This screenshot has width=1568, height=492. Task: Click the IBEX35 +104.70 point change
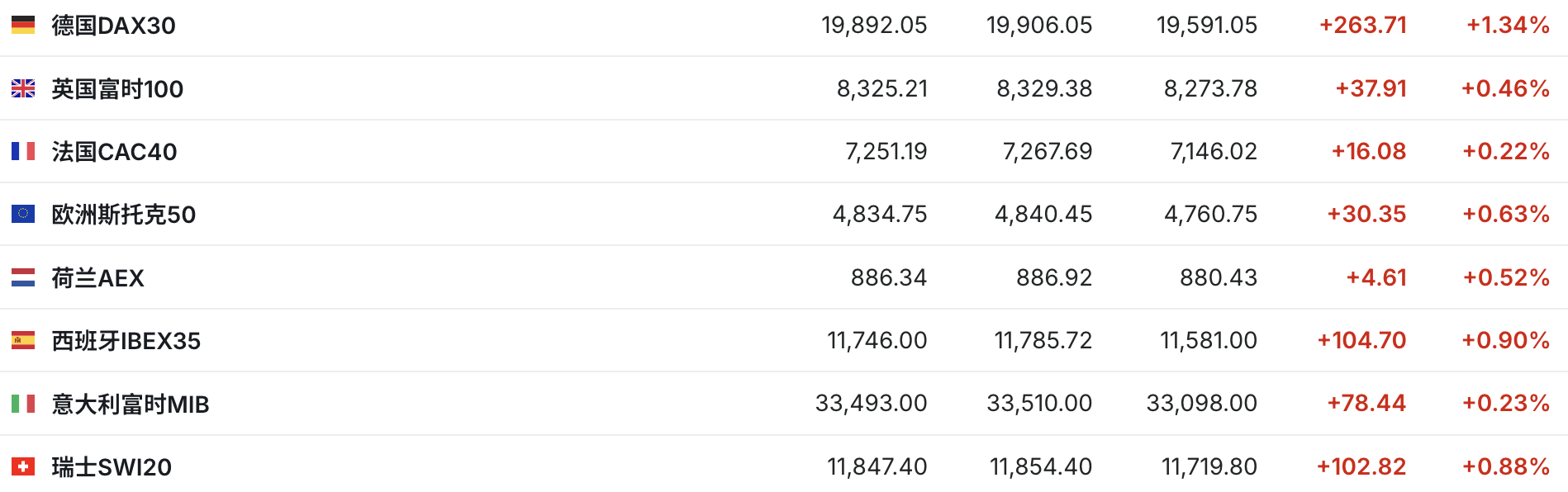click(1361, 340)
